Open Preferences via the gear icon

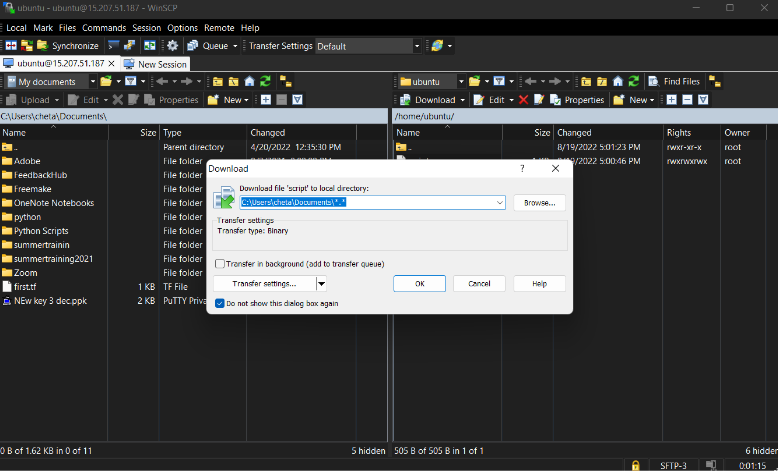click(x=172, y=46)
